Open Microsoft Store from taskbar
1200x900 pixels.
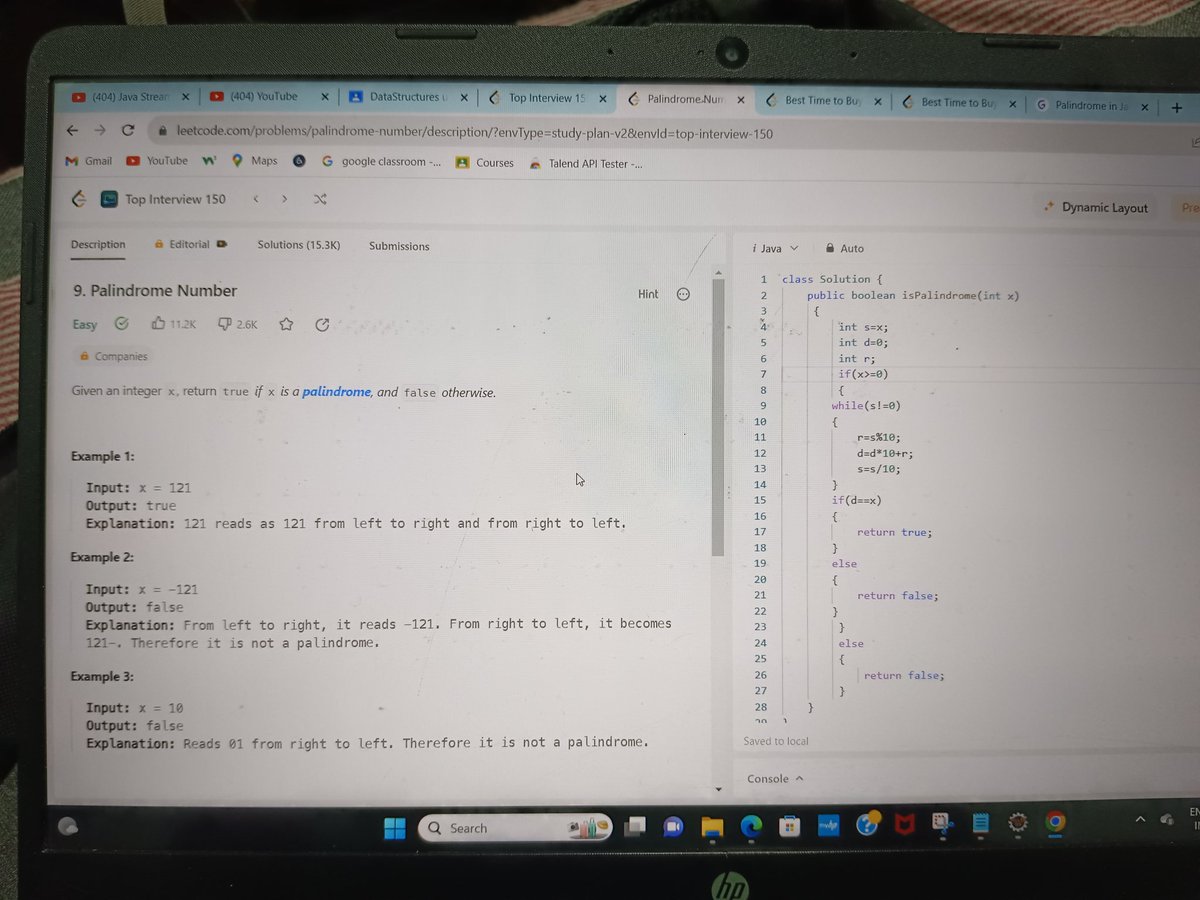(790, 825)
